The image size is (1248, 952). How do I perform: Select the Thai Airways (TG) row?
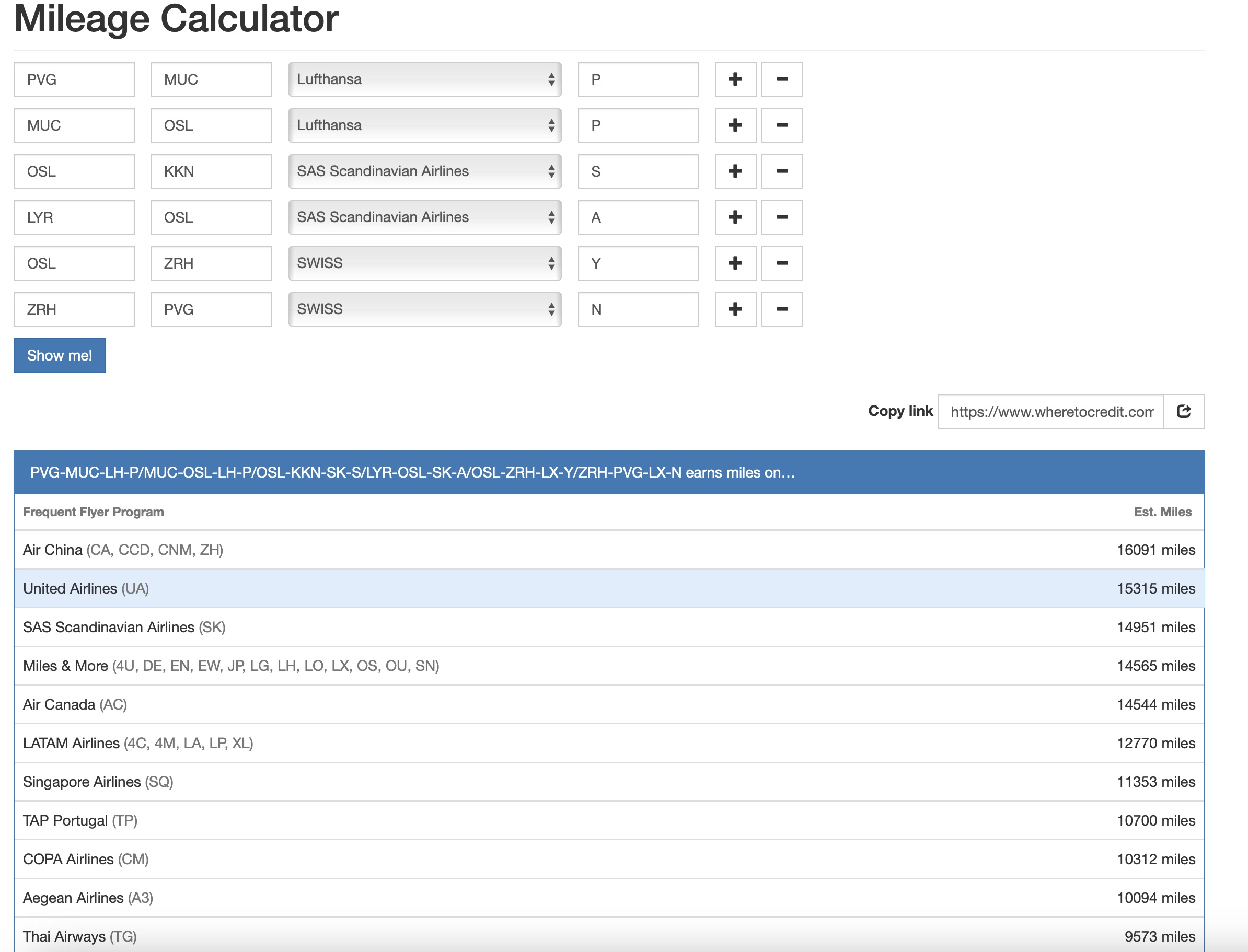coord(609,935)
